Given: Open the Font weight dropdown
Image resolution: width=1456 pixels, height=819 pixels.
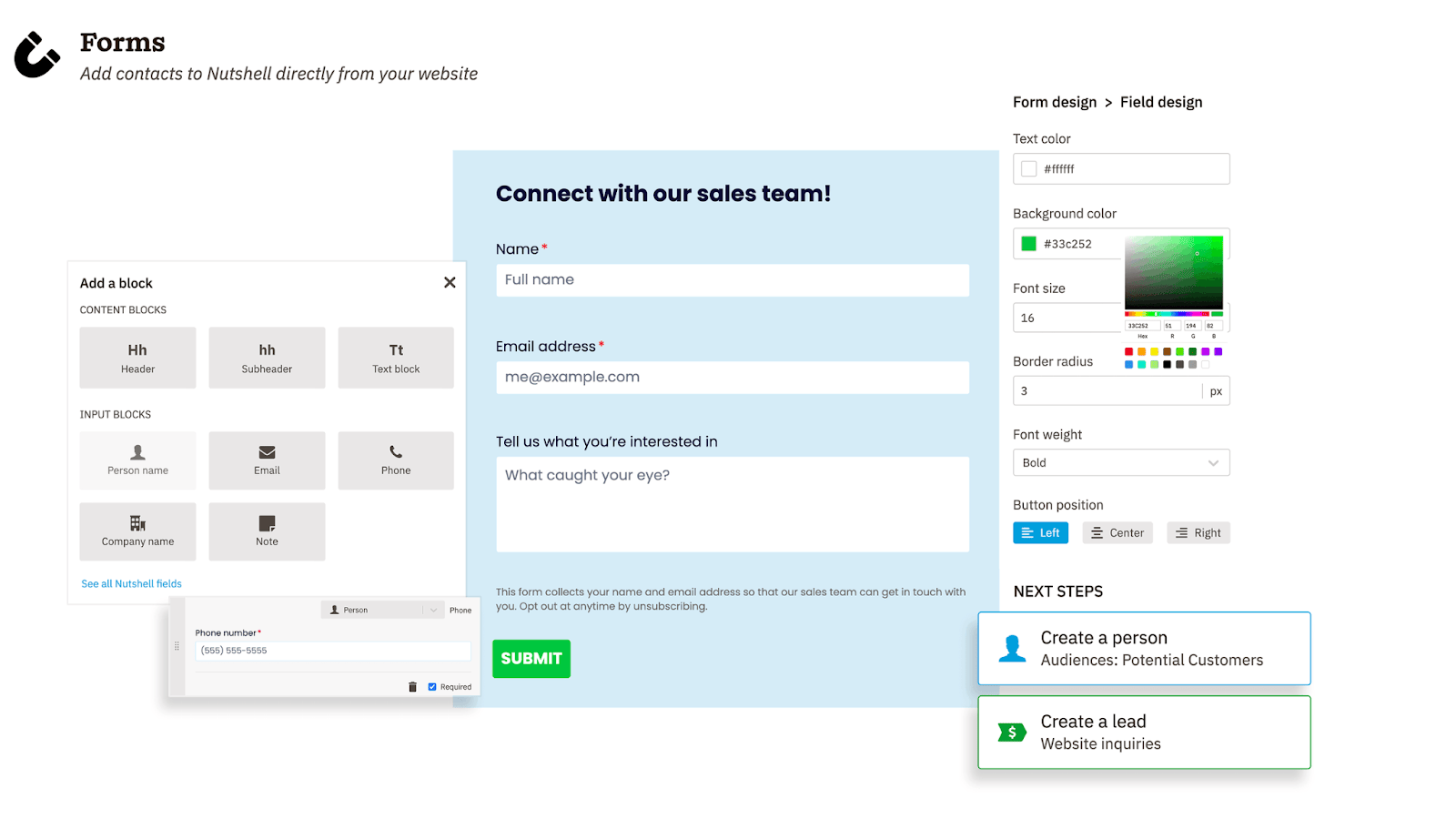Looking at the screenshot, I should (x=1120, y=462).
